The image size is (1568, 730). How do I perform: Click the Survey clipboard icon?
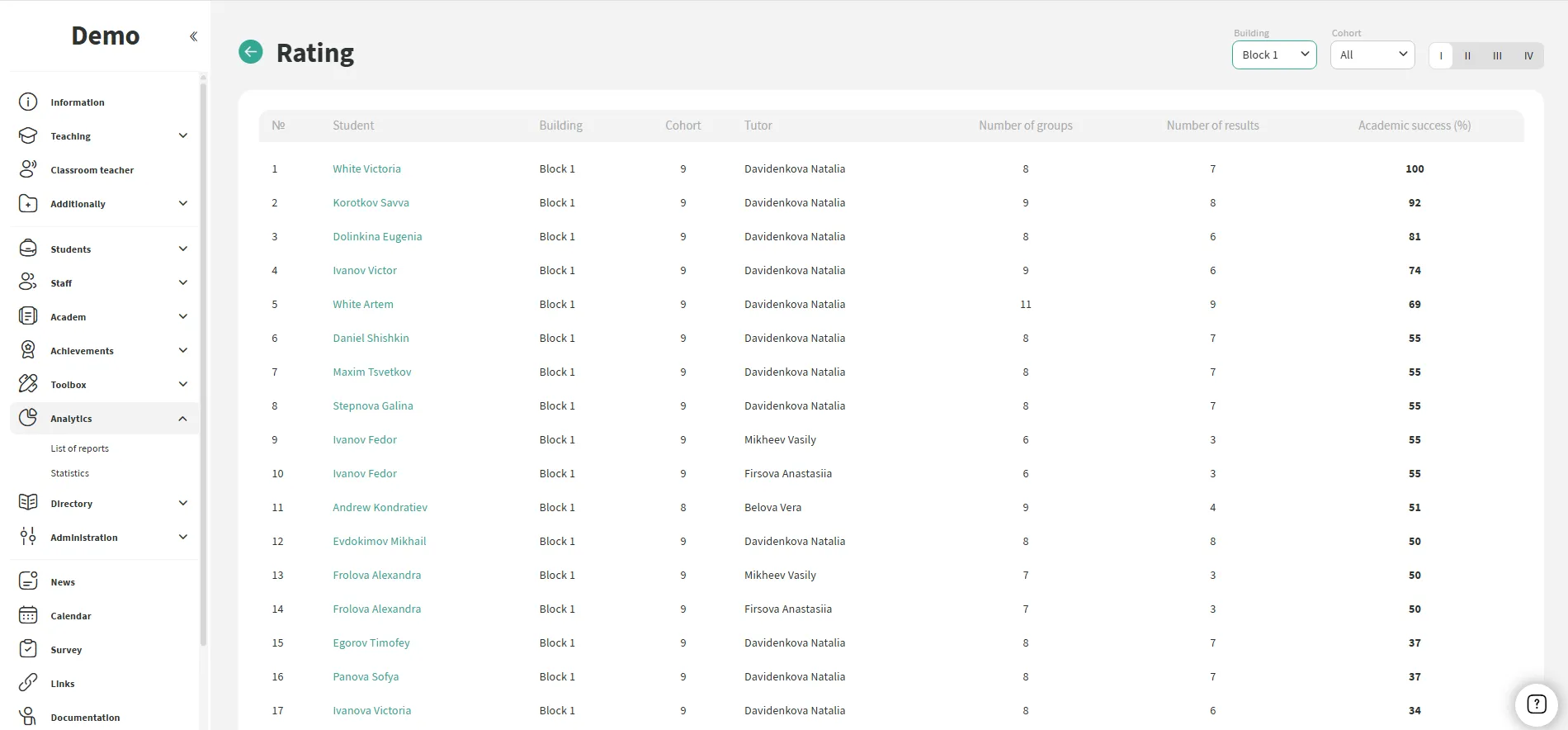[28, 649]
